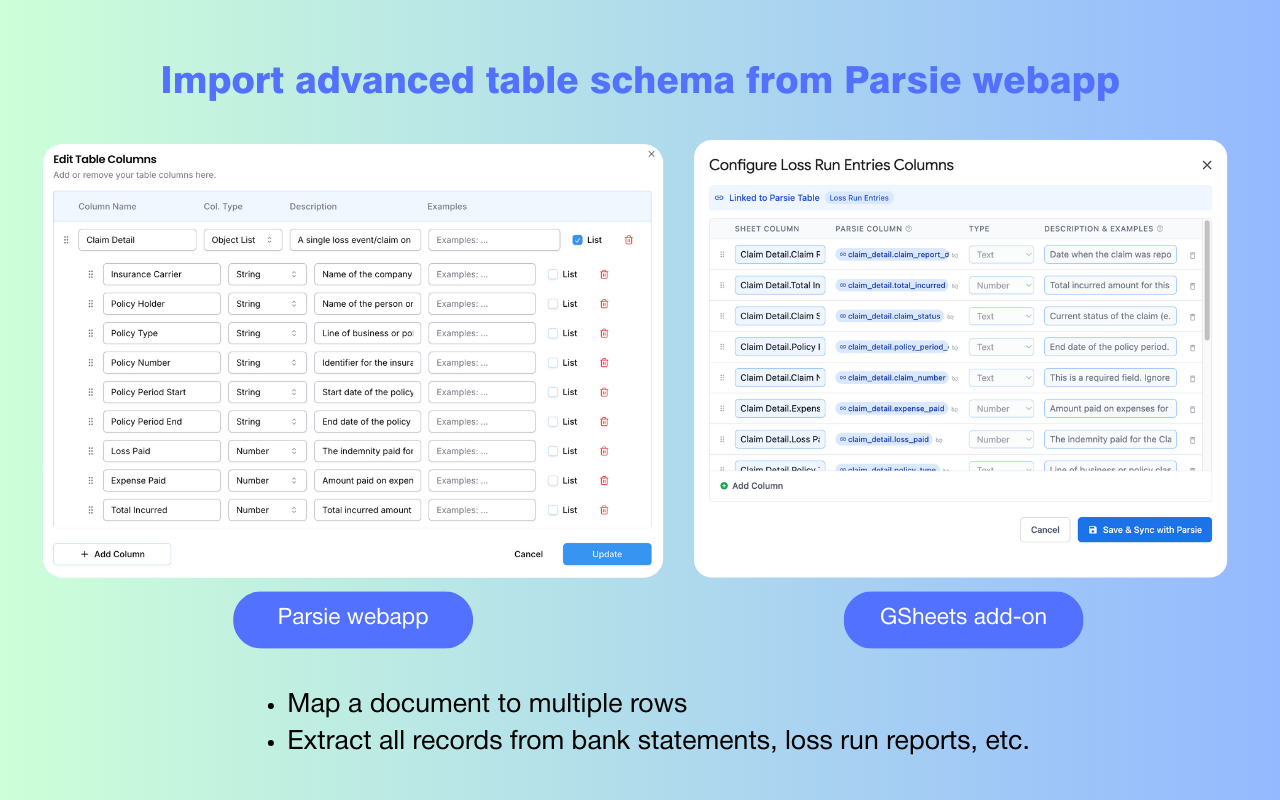Check the List checkbox for Expense Paid
Screen dimensions: 1280x800
coord(553,481)
